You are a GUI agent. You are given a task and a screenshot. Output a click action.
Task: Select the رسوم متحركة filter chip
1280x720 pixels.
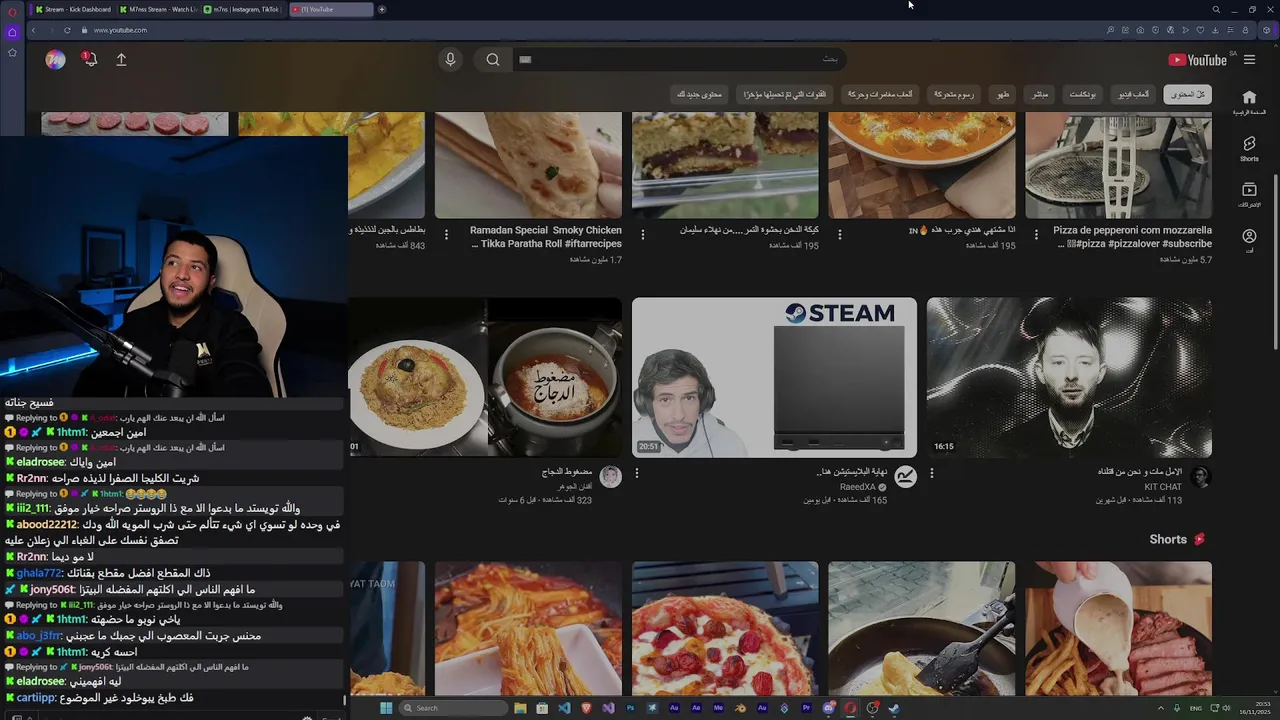point(954,94)
